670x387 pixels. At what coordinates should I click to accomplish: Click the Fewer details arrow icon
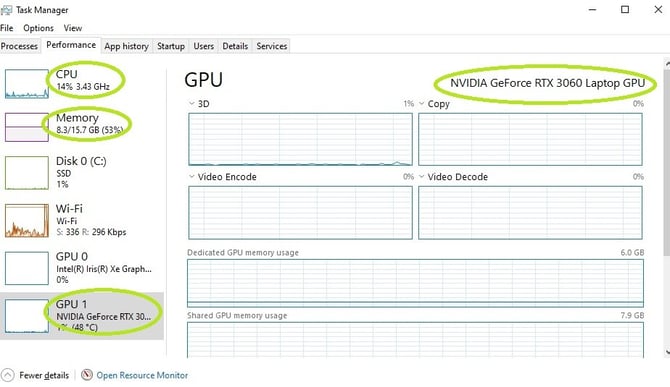click(7, 375)
